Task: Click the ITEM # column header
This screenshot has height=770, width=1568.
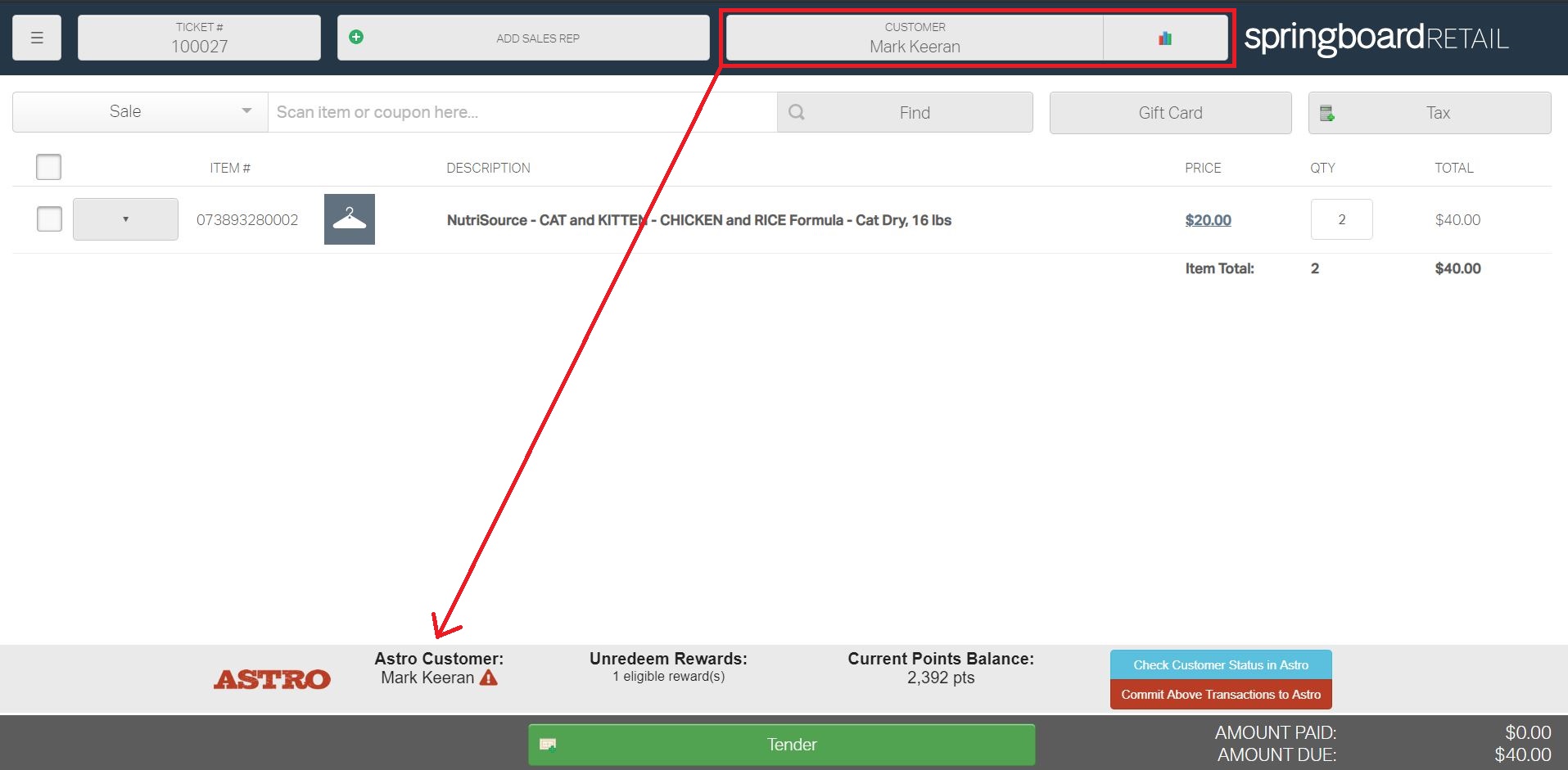Action: (x=230, y=168)
